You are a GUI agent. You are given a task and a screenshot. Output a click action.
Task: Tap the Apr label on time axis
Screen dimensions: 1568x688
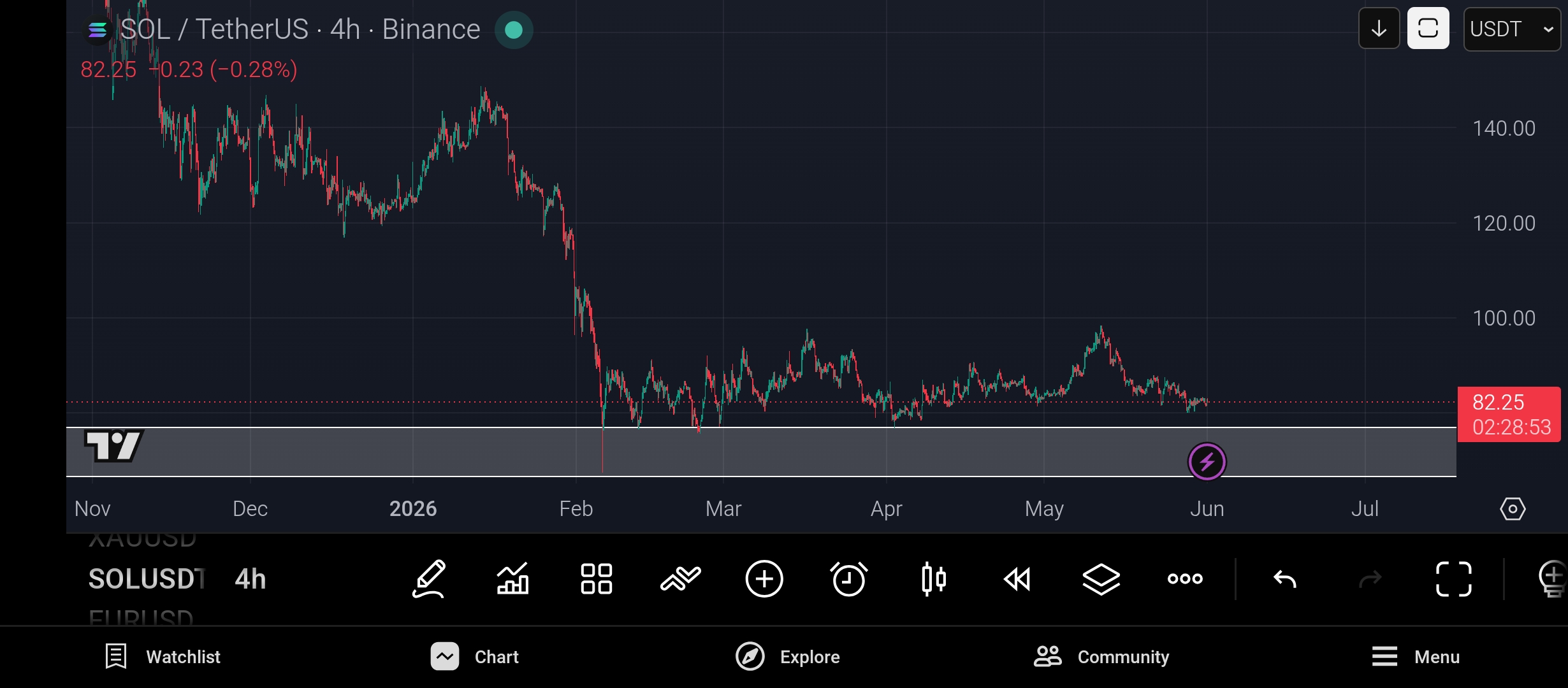(887, 509)
